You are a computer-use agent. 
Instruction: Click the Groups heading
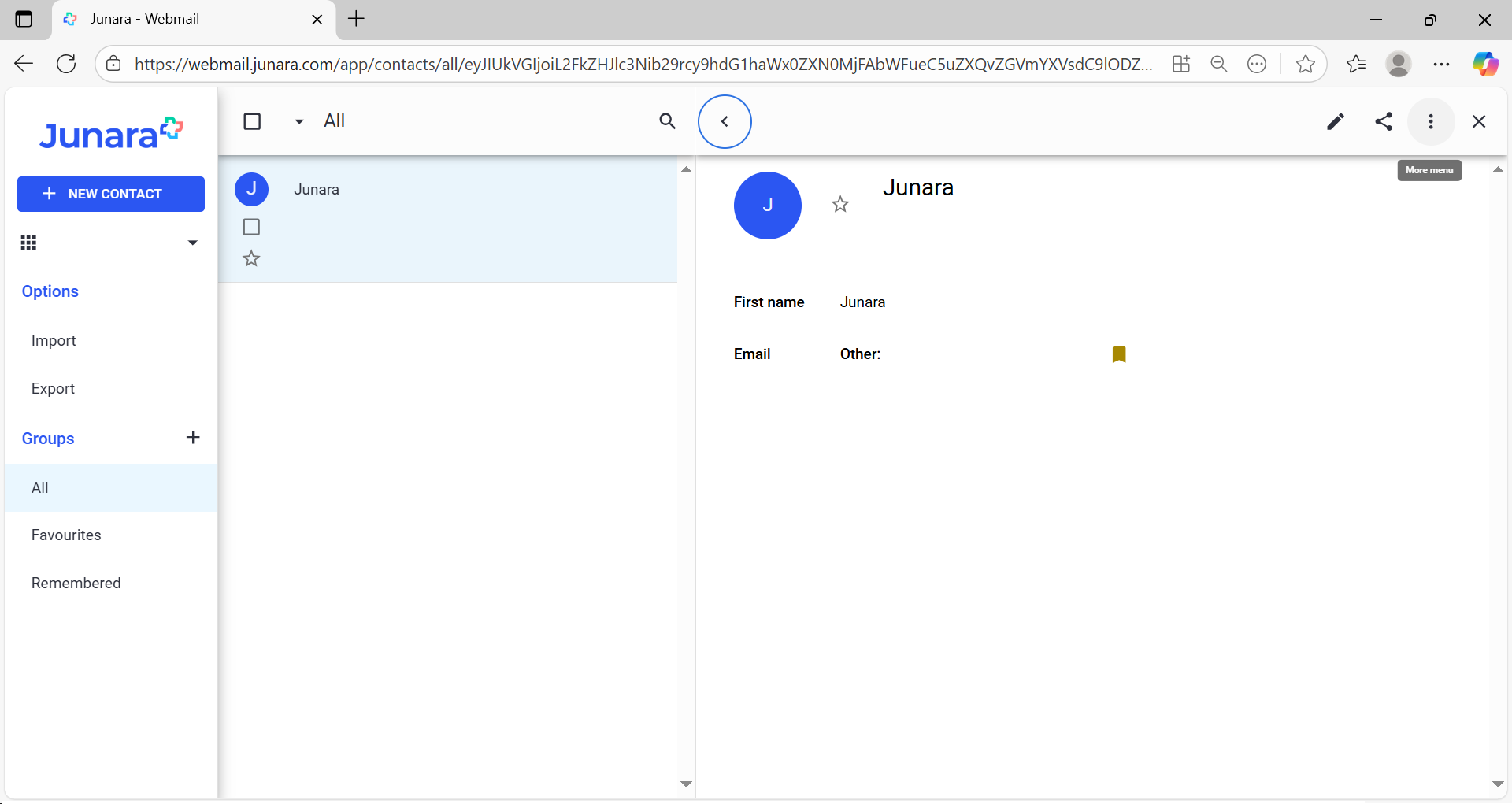coord(48,439)
